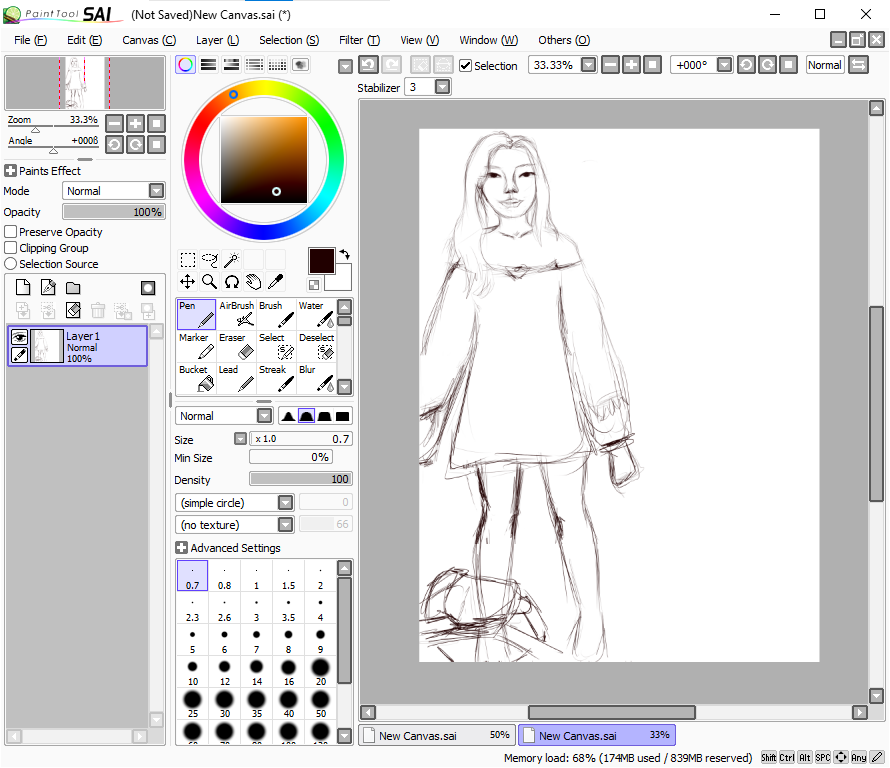
Task: Click navigator zoom-out minus button
Action: pyautogui.click(x=114, y=123)
